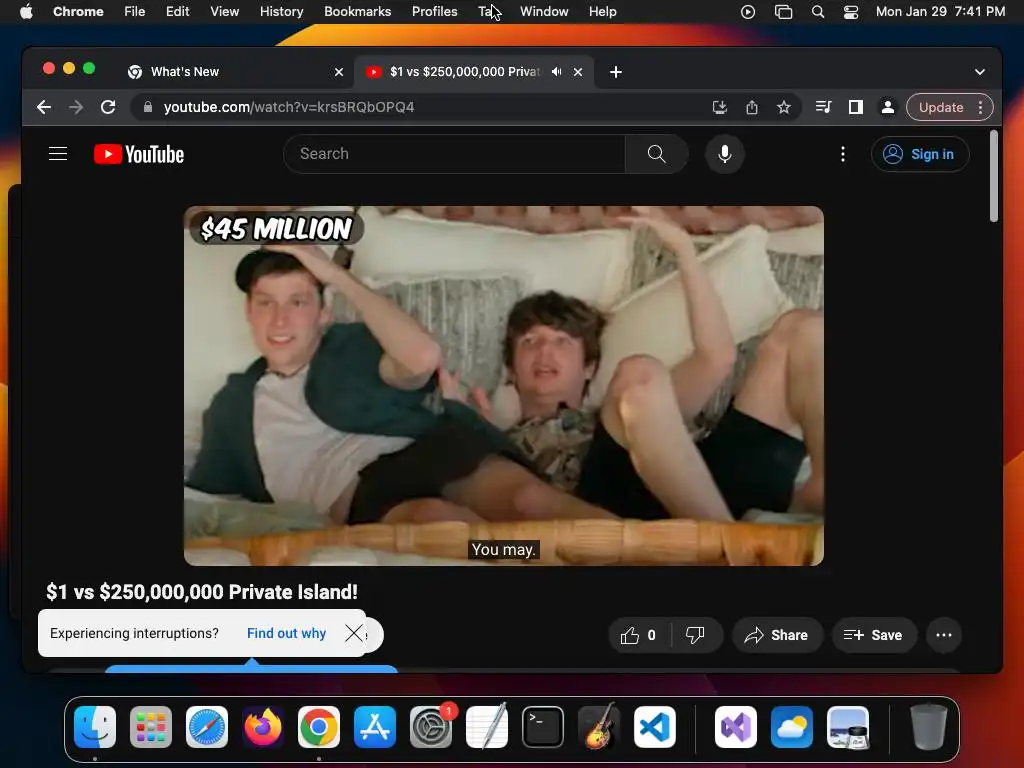Screen dimensions: 1024x768
Task: Like the video with thumbs up
Action: (638, 635)
